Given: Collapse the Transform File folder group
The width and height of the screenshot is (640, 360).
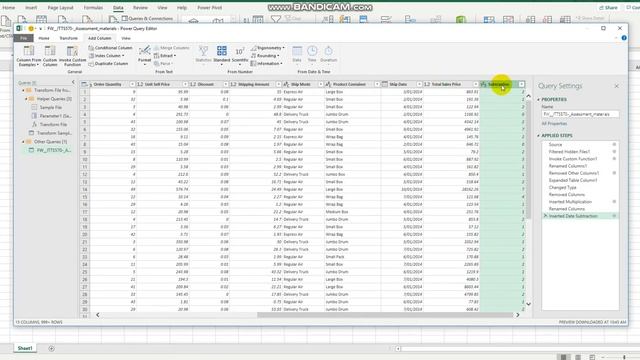Looking at the screenshot, I should click(23, 90).
